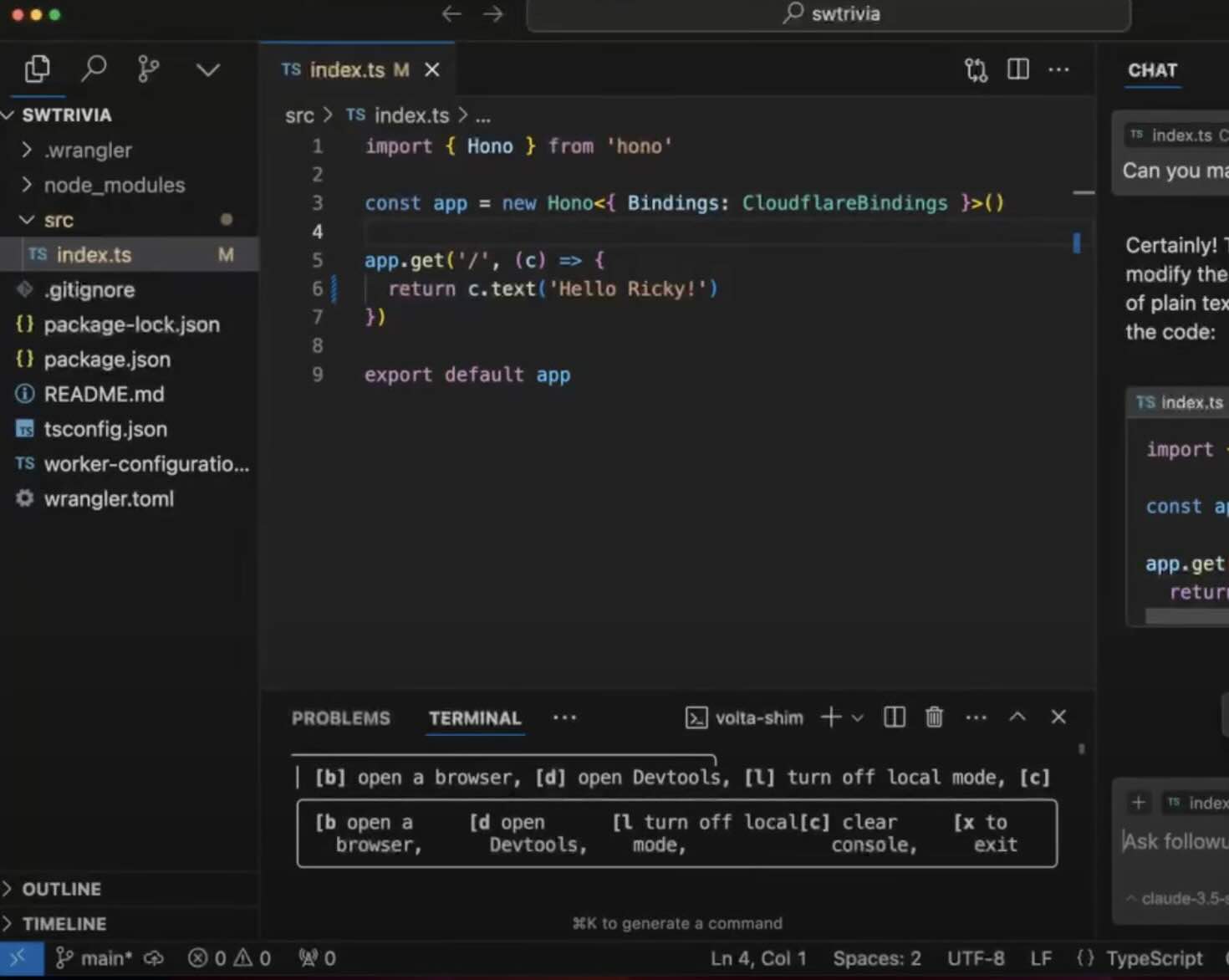Split the terminal pane
Viewport: 1229px width, 980px height.
(x=895, y=717)
